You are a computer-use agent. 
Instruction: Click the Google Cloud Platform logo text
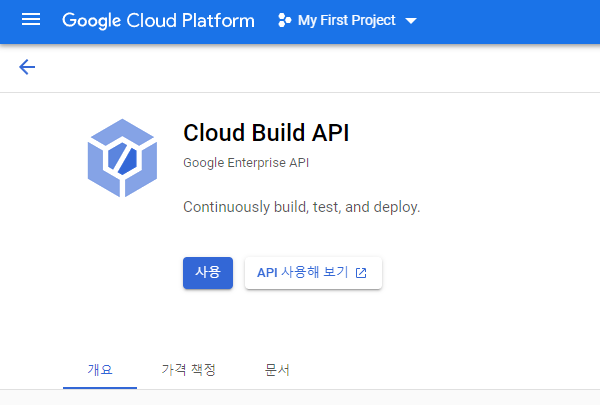pyautogui.click(x=158, y=20)
